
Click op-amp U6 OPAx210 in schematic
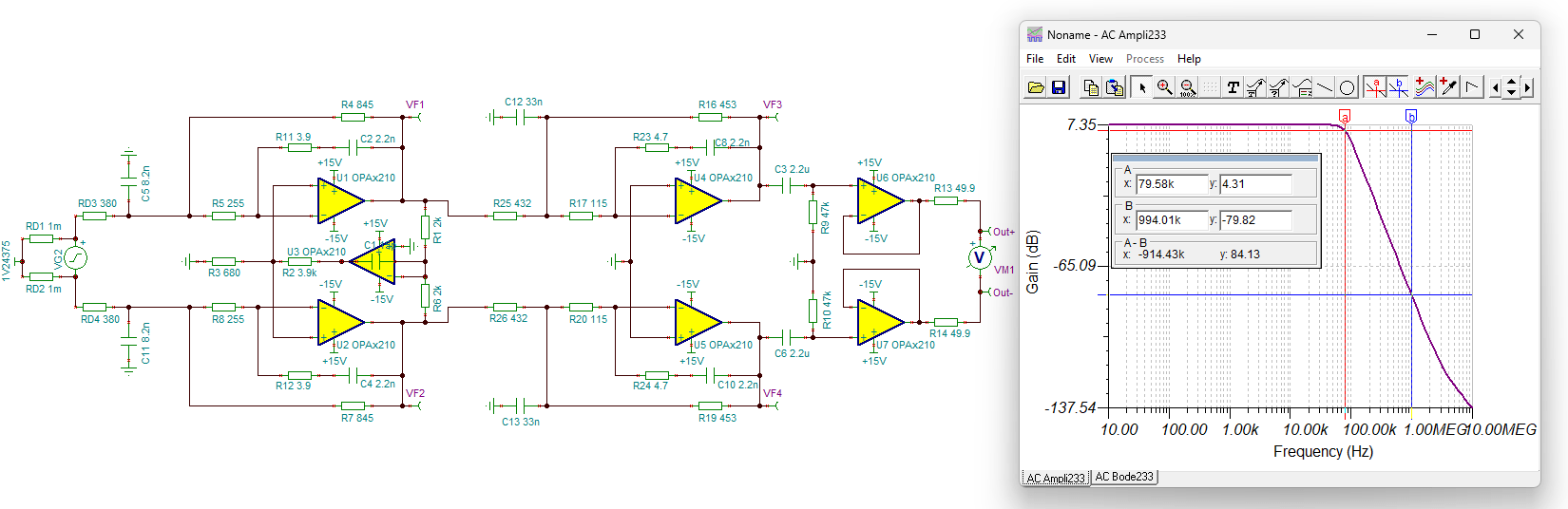click(x=881, y=200)
